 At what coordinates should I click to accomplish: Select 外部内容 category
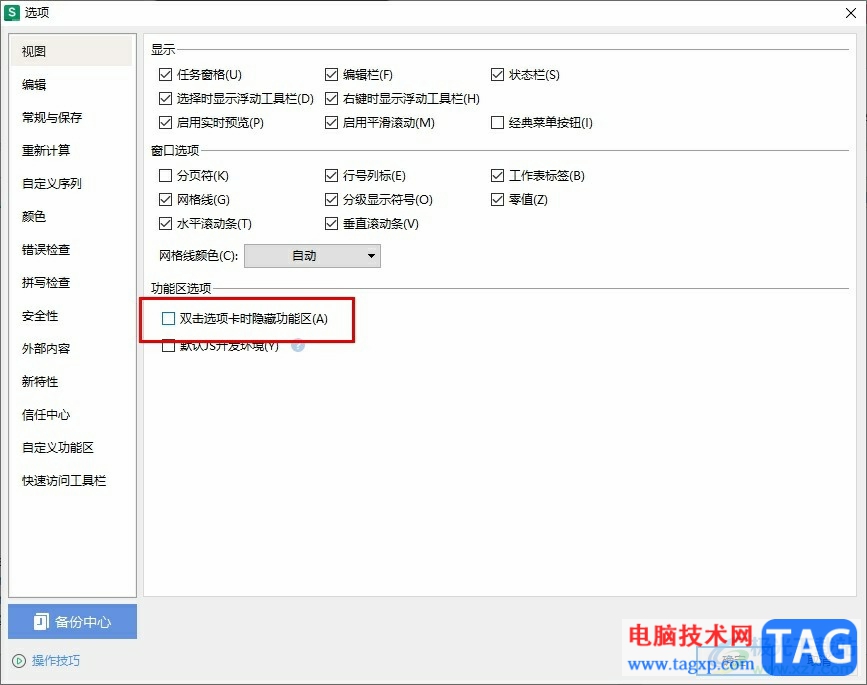click(x=71, y=348)
